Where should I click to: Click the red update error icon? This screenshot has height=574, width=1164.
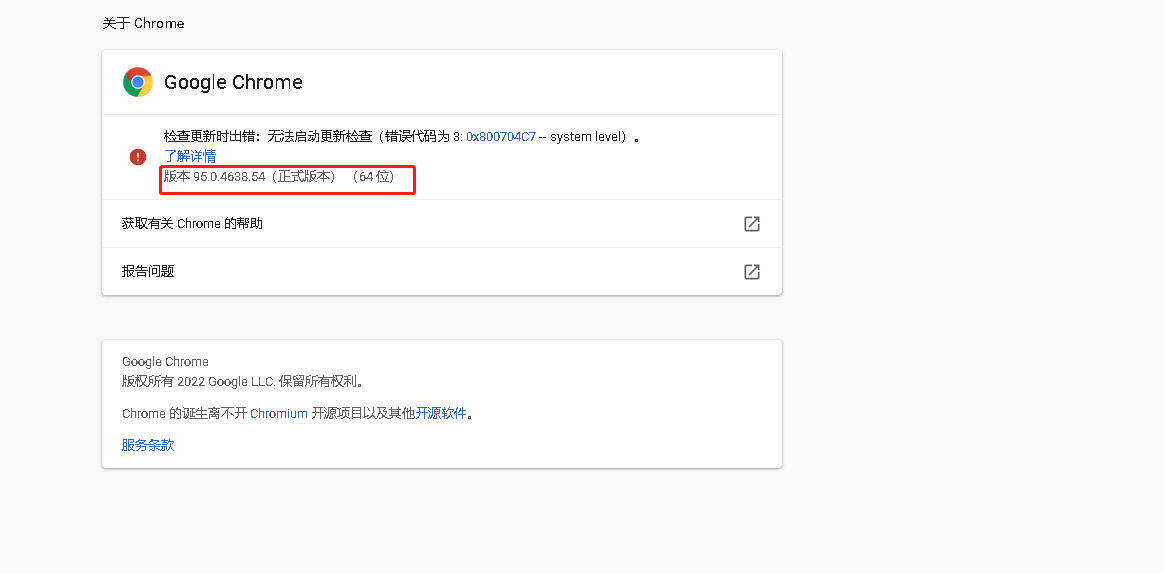click(137, 157)
